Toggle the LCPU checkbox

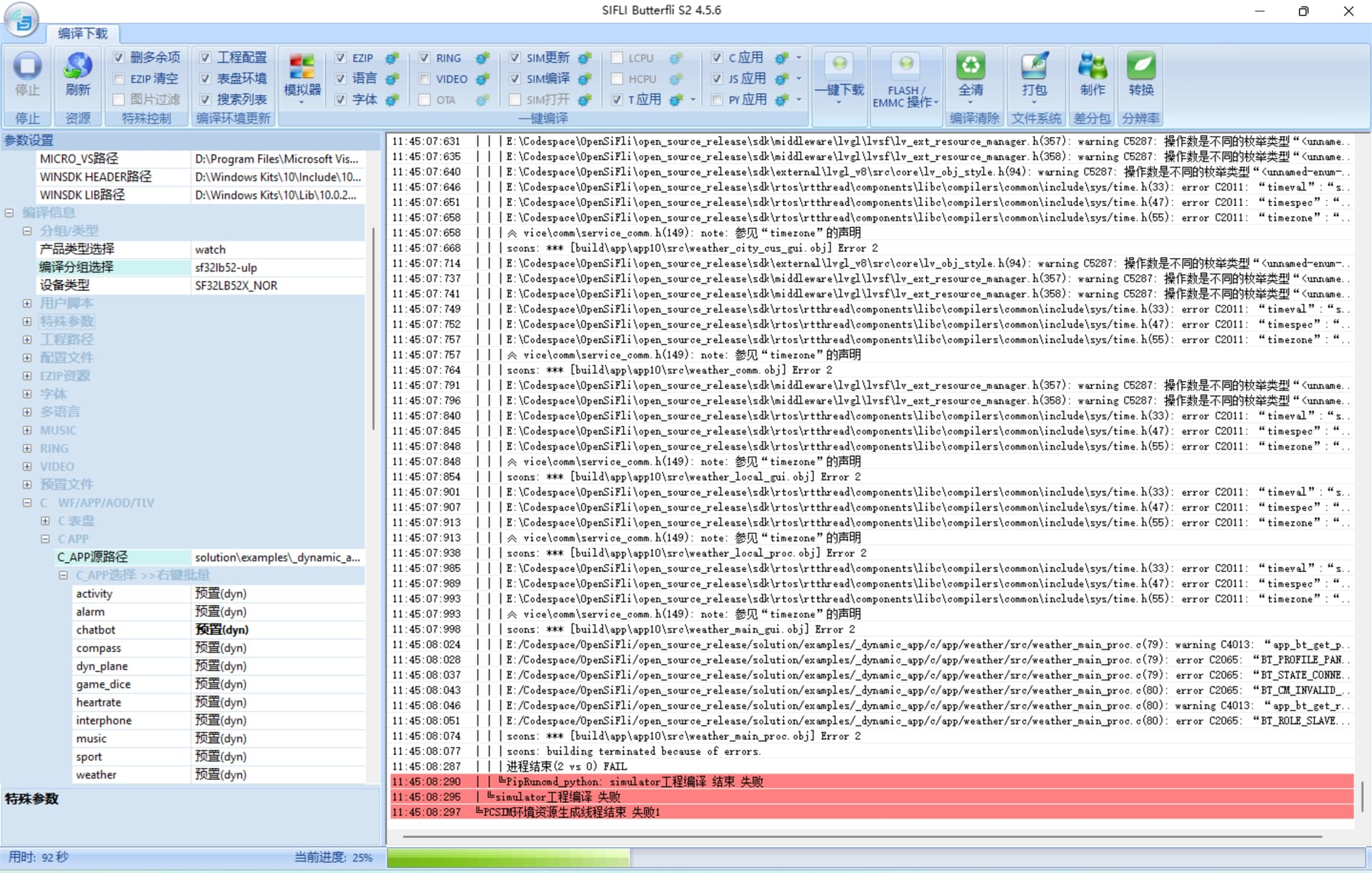pyautogui.click(x=617, y=59)
